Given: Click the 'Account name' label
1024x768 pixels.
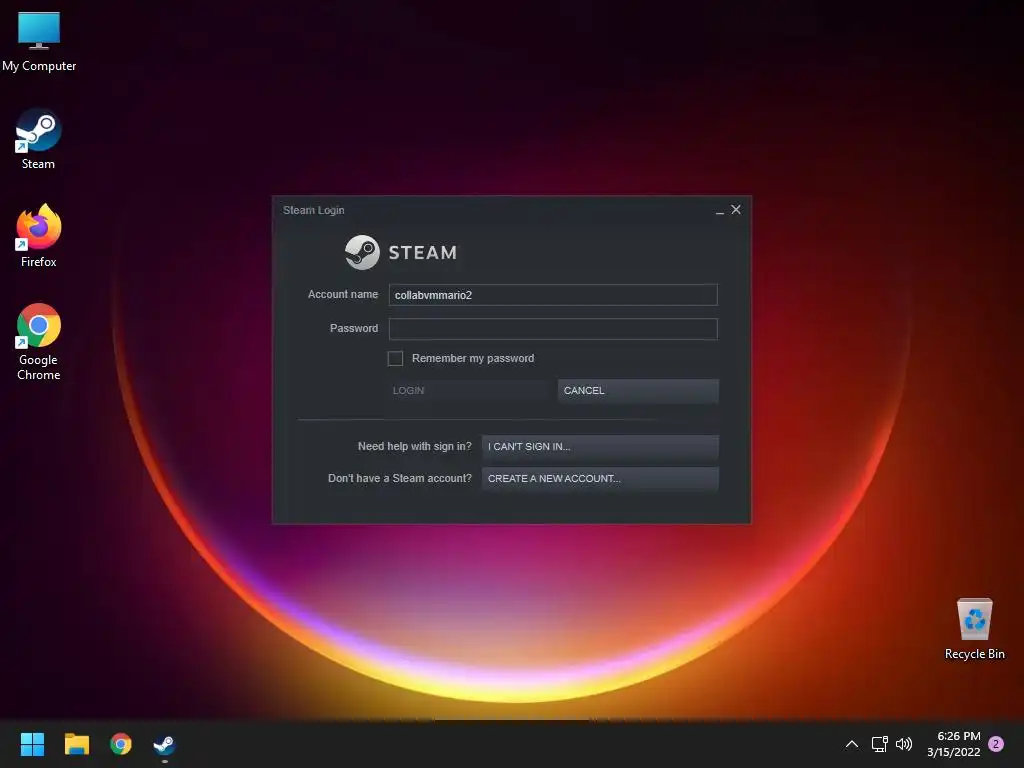Looking at the screenshot, I should coord(343,295).
